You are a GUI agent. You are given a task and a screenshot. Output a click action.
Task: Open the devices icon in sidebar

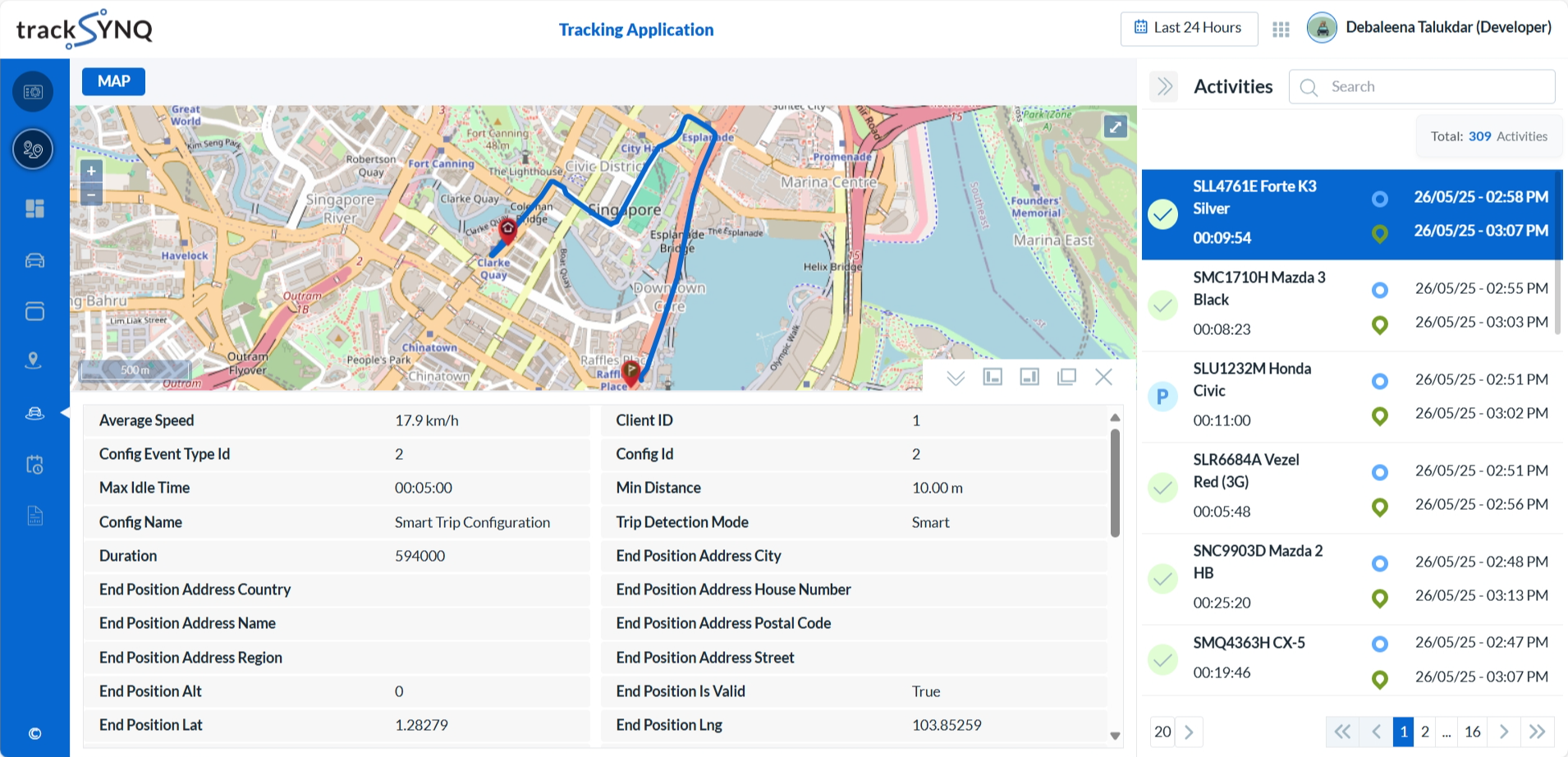pos(33,311)
